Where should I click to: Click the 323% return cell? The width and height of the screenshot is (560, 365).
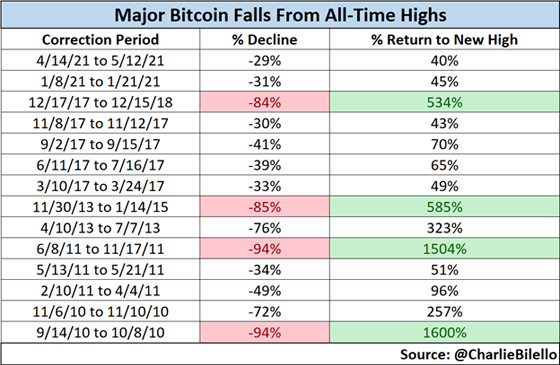(x=445, y=228)
